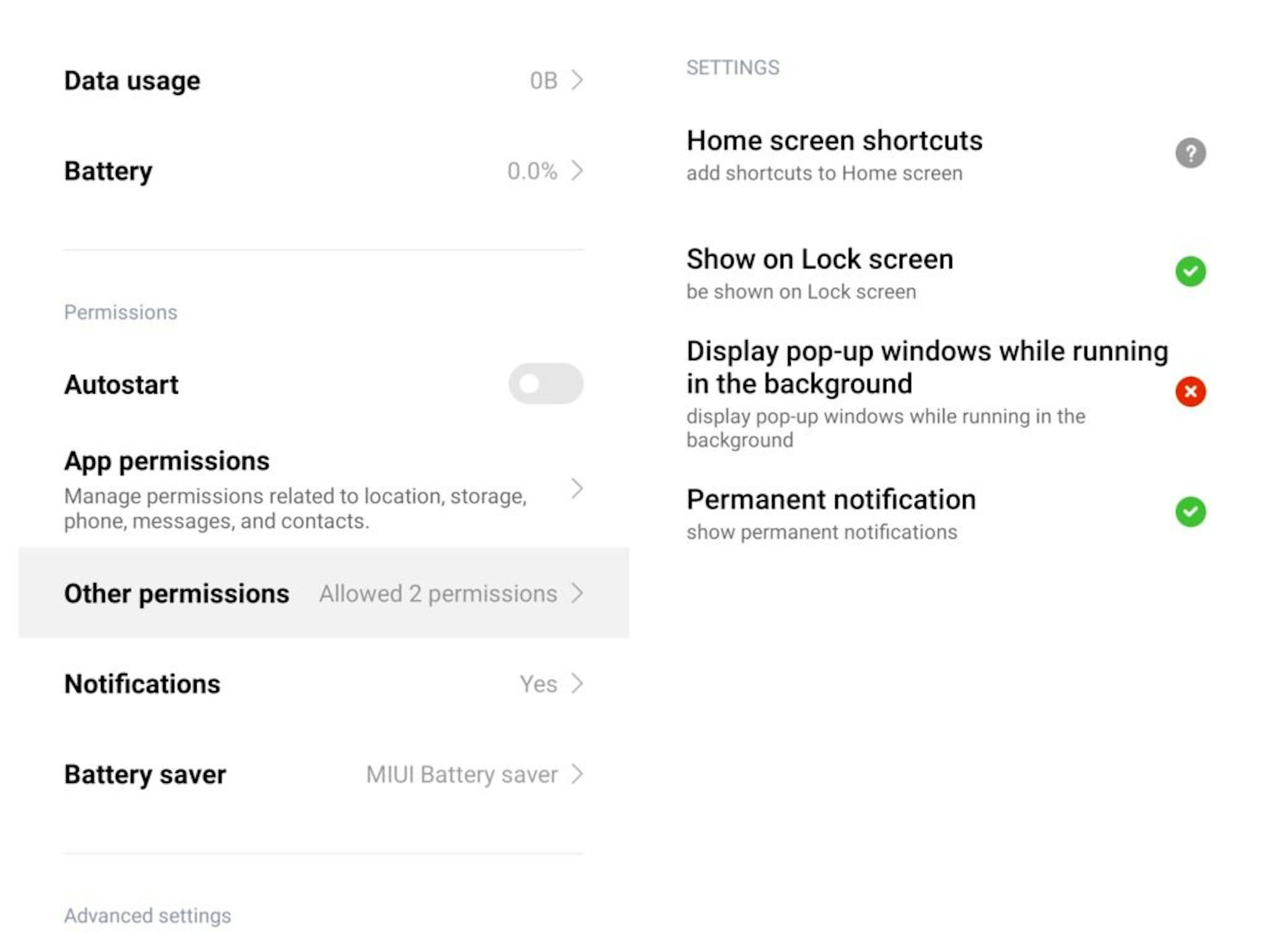Image resolution: width=1270 pixels, height=952 pixels.
Task: Open Other permissions chevron arrow
Action: tap(577, 593)
